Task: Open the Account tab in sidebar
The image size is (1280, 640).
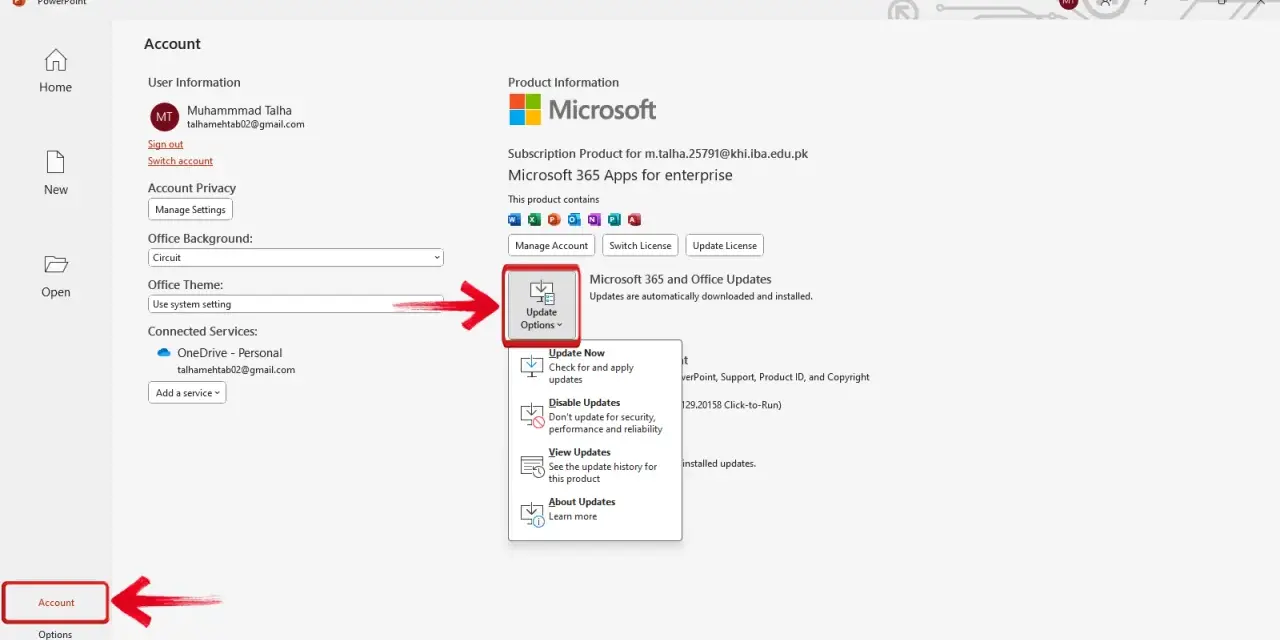Action: [56, 602]
